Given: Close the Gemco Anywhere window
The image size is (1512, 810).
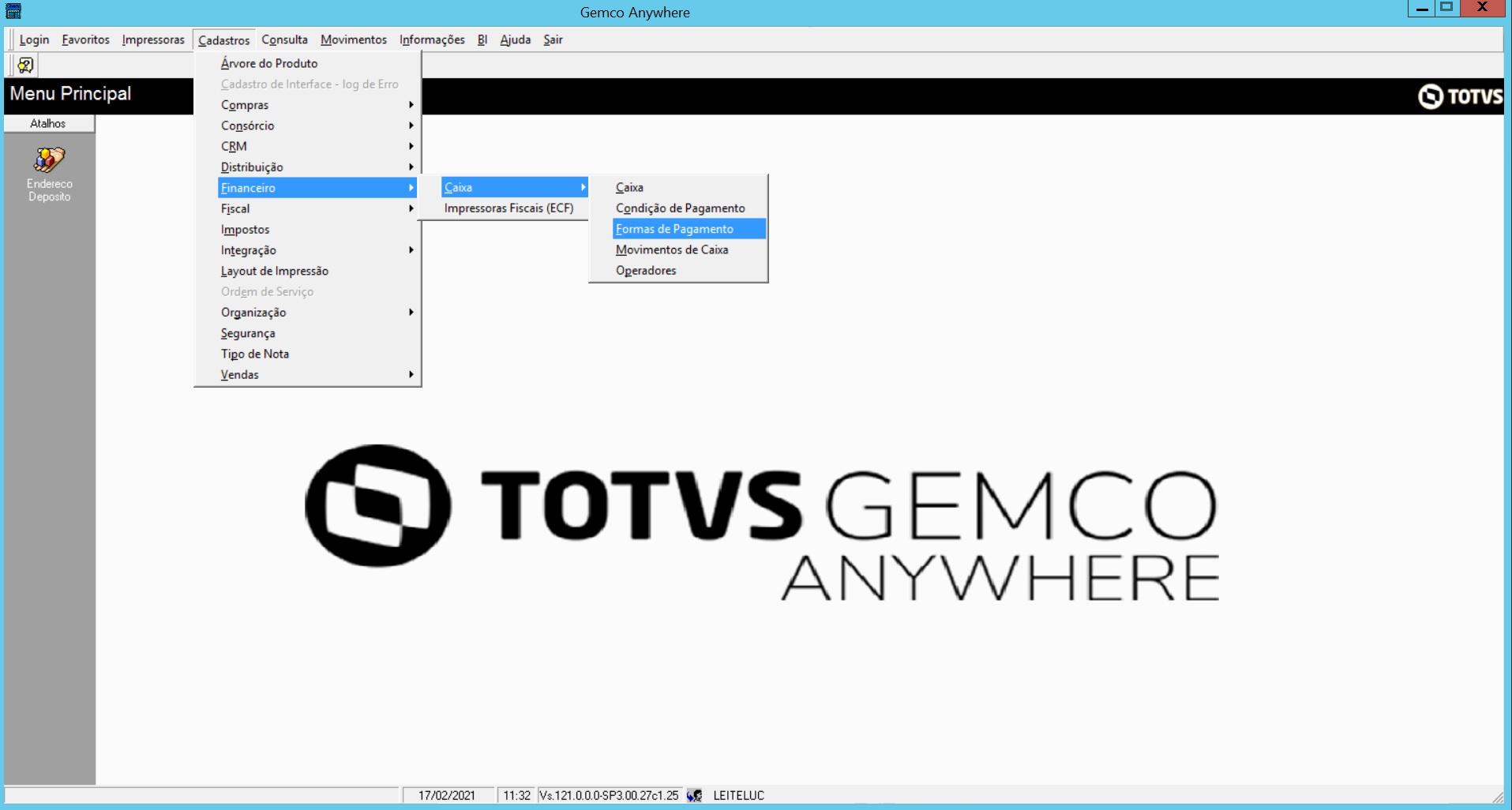Looking at the screenshot, I should [x=1482, y=9].
